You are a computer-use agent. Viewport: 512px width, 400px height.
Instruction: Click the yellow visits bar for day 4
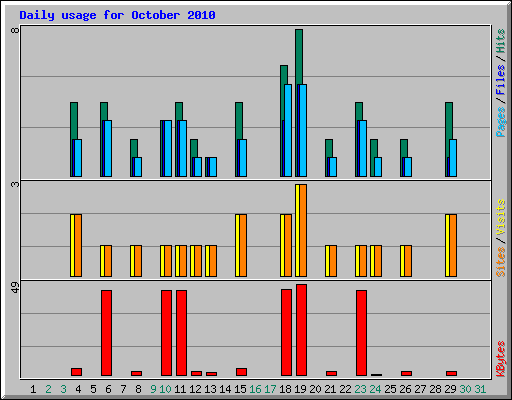pos(72,246)
